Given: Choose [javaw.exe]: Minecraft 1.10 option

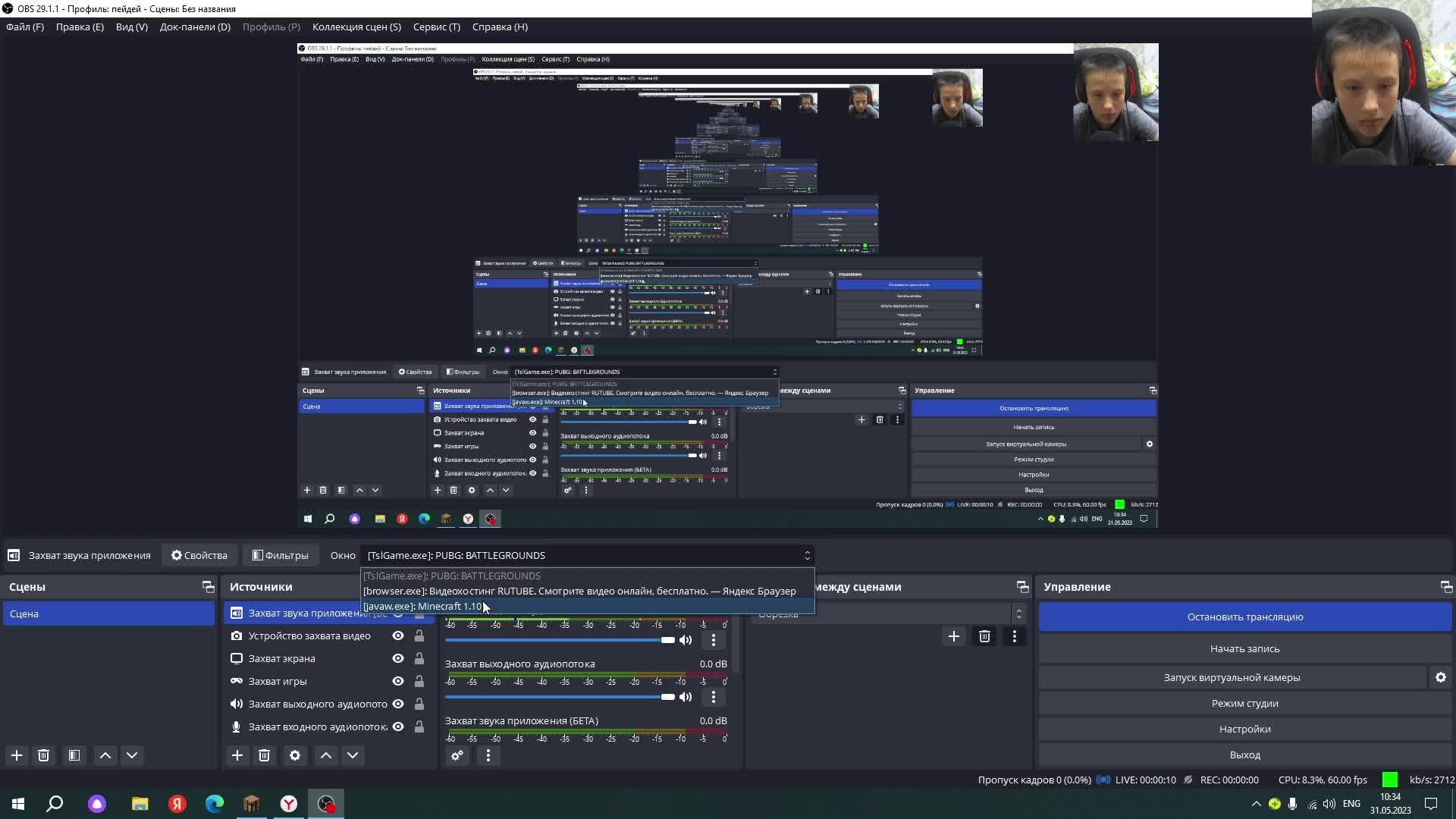Looking at the screenshot, I should pyautogui.click(x=423, y=606).
